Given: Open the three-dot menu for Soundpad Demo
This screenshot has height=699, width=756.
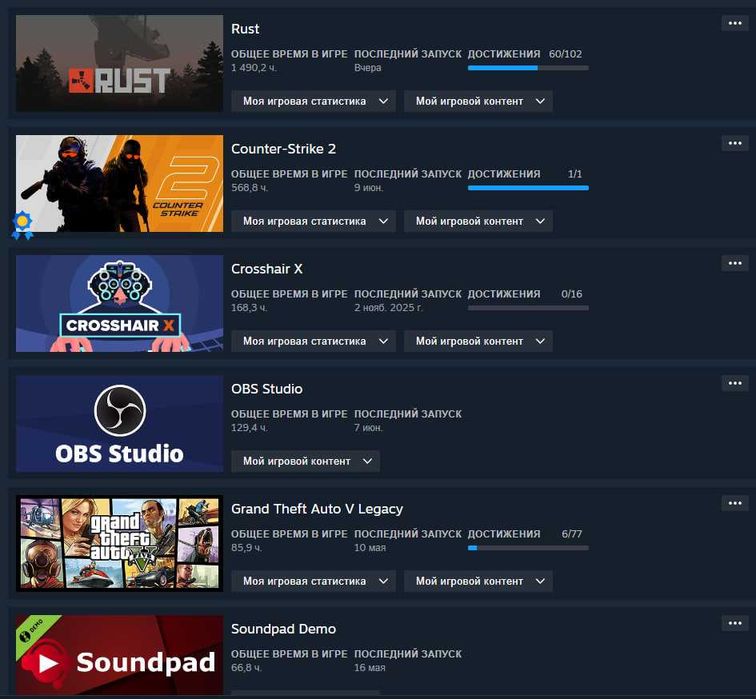Looking at the screenshot, I should pyautogui.click(x=735, y=623).
